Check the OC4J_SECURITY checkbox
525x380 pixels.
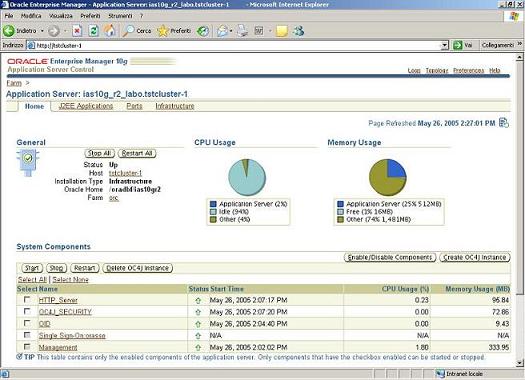[27, 311]
